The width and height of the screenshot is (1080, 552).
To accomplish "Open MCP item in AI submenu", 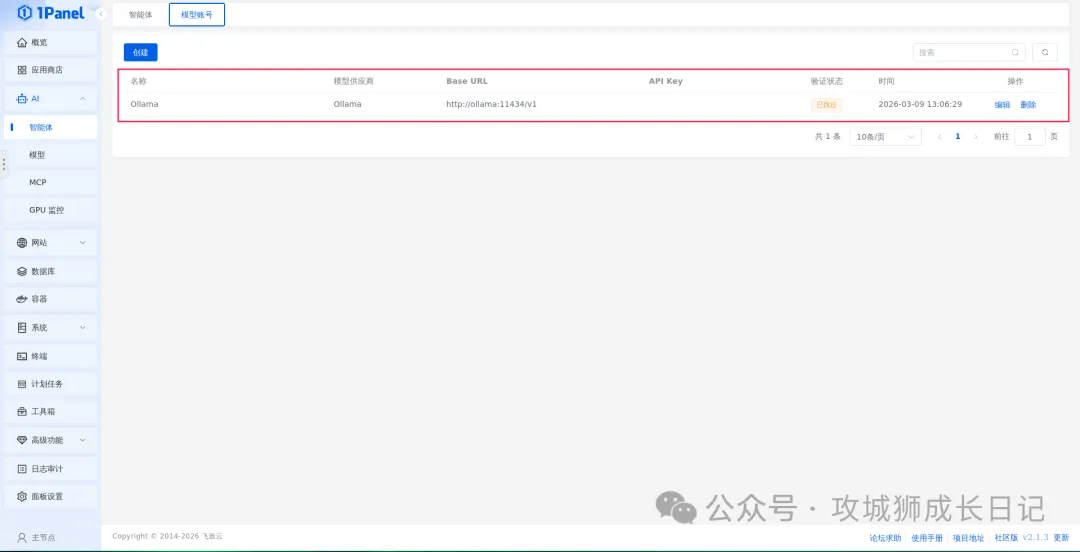I will coord(38,183).
